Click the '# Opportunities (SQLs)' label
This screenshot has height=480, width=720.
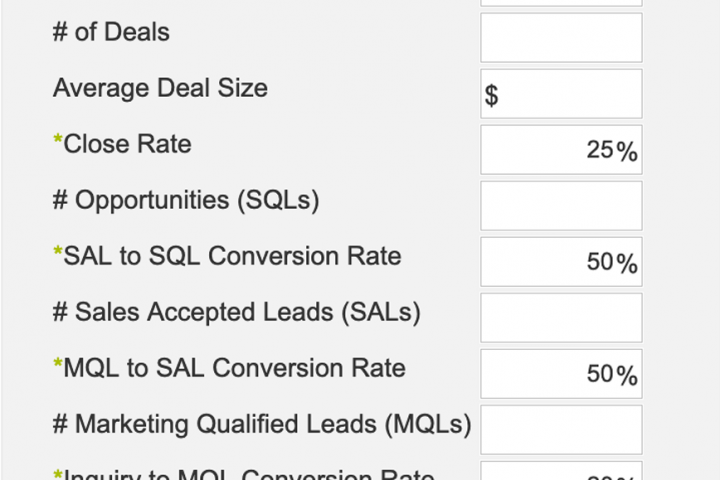186,201
